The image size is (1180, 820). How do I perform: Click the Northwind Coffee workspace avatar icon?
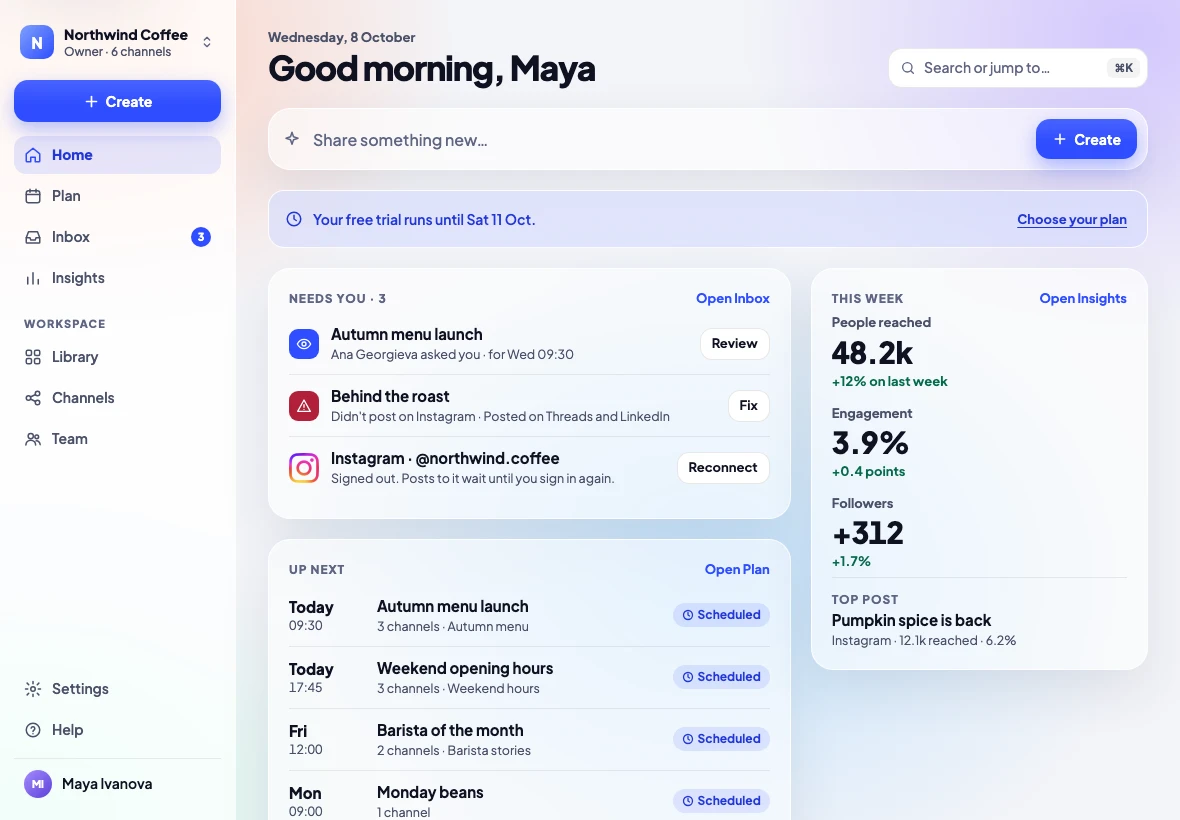37,42
